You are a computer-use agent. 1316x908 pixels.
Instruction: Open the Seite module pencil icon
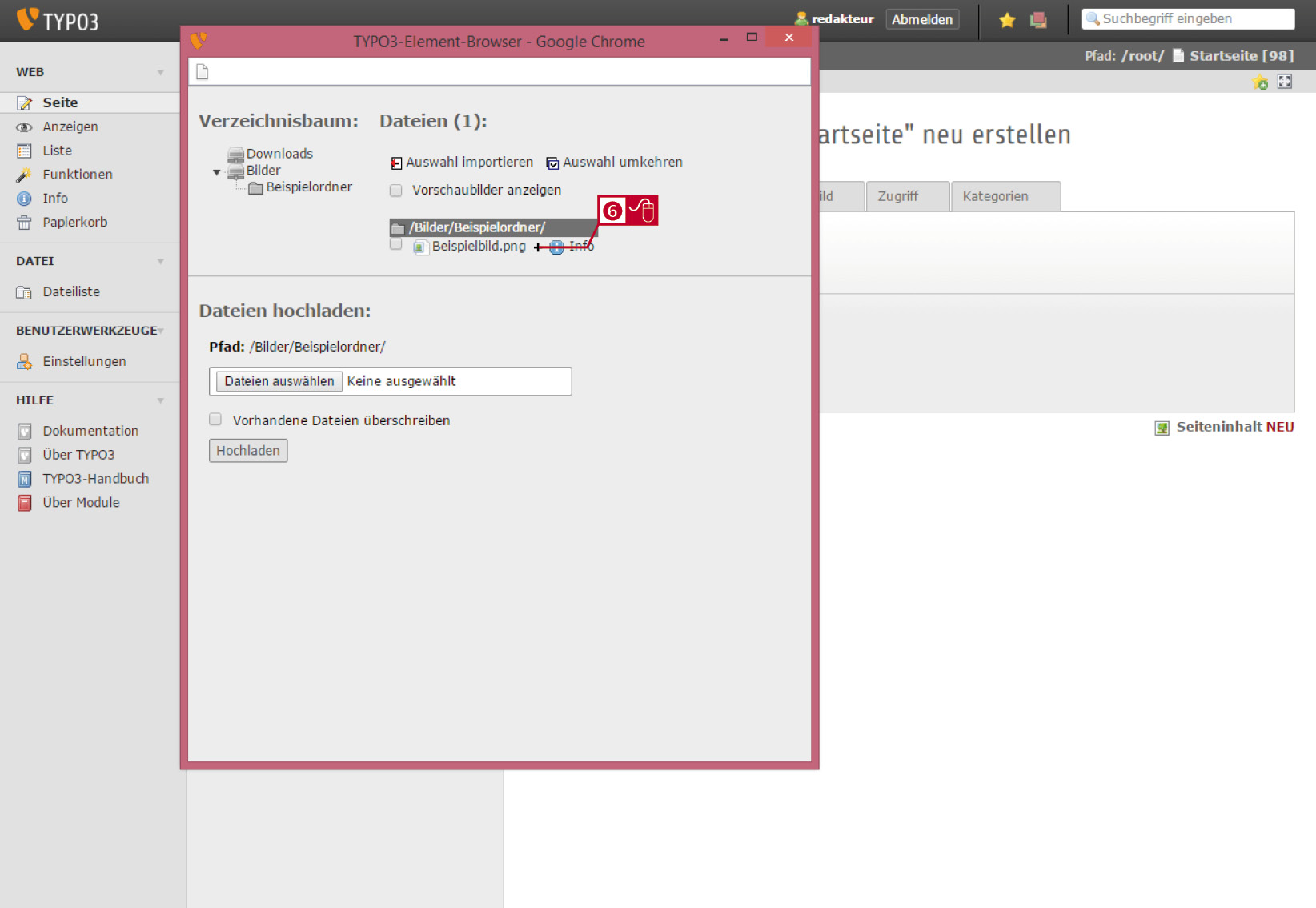pyautogui.click(x=25, y=102)
